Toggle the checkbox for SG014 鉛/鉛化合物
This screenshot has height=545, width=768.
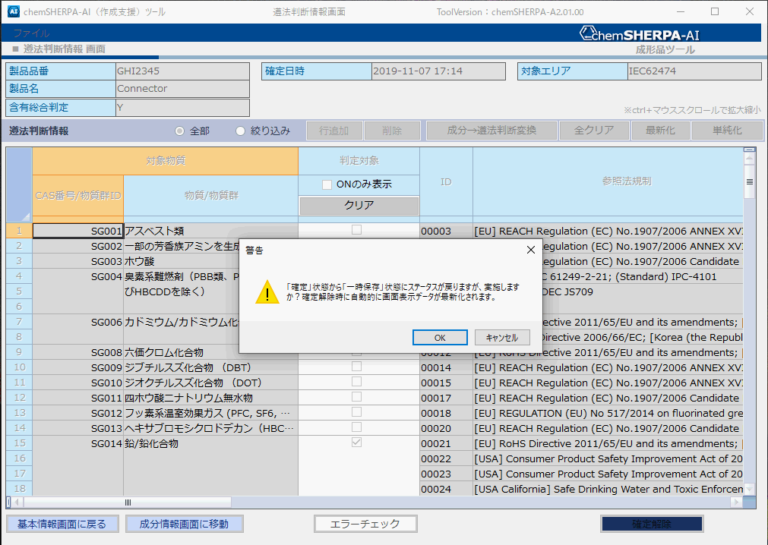click(x=357, y=443)
